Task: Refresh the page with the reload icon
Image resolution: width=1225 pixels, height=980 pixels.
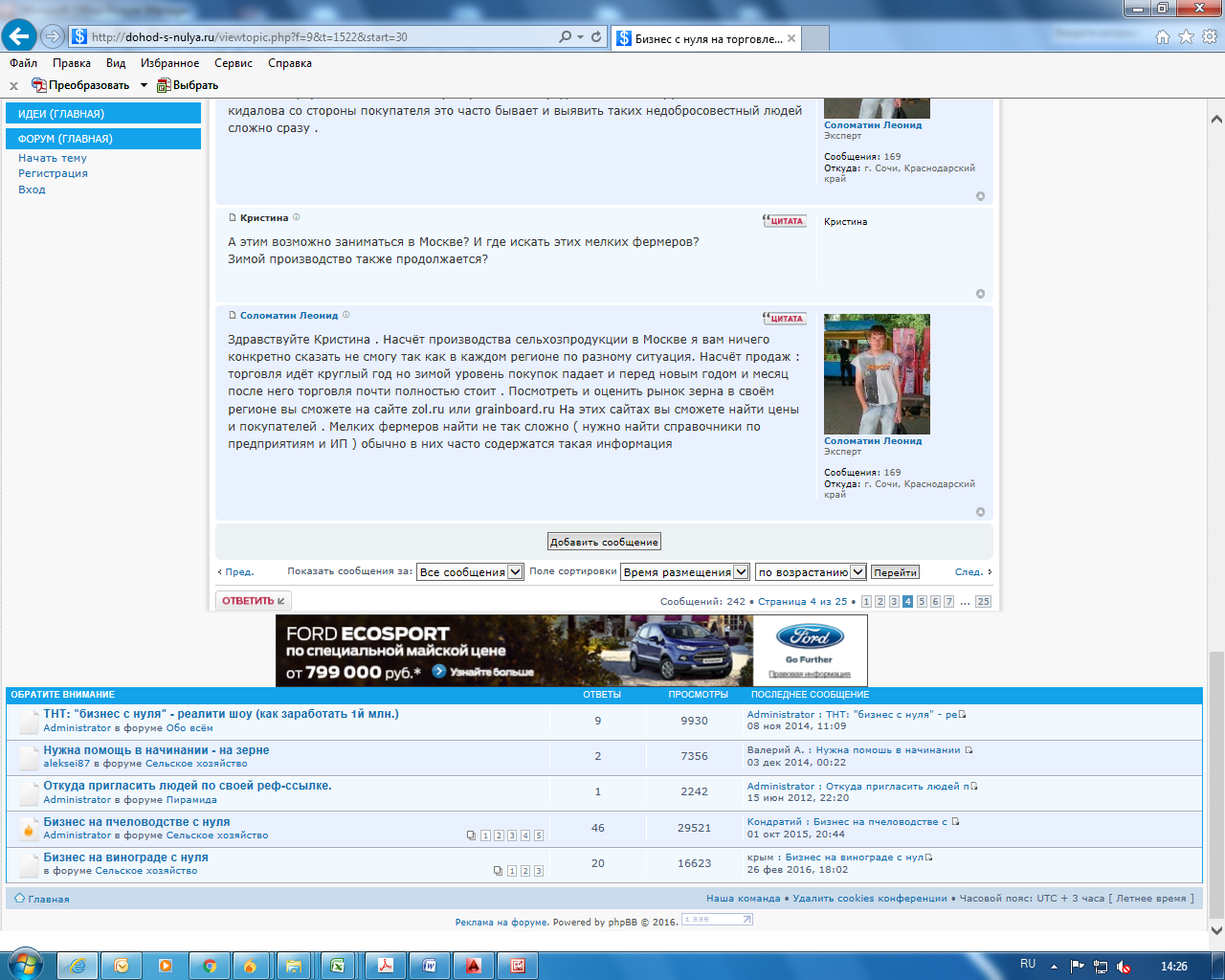Action: pyautogui.click(x=596, y=37)
